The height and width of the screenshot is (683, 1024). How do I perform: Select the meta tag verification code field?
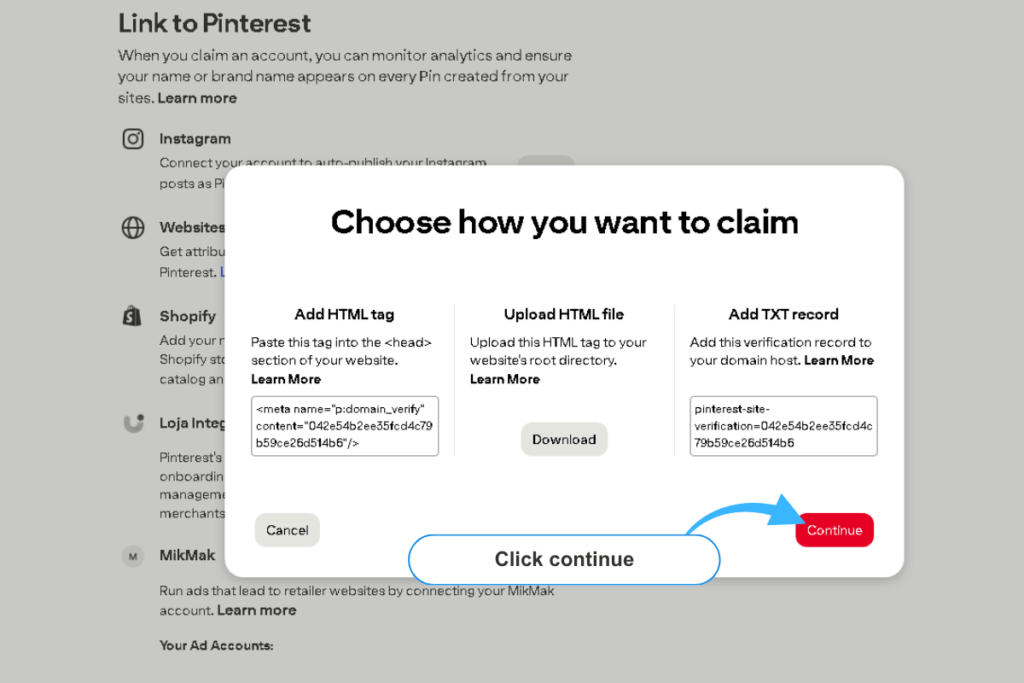(x=344, y=426)
